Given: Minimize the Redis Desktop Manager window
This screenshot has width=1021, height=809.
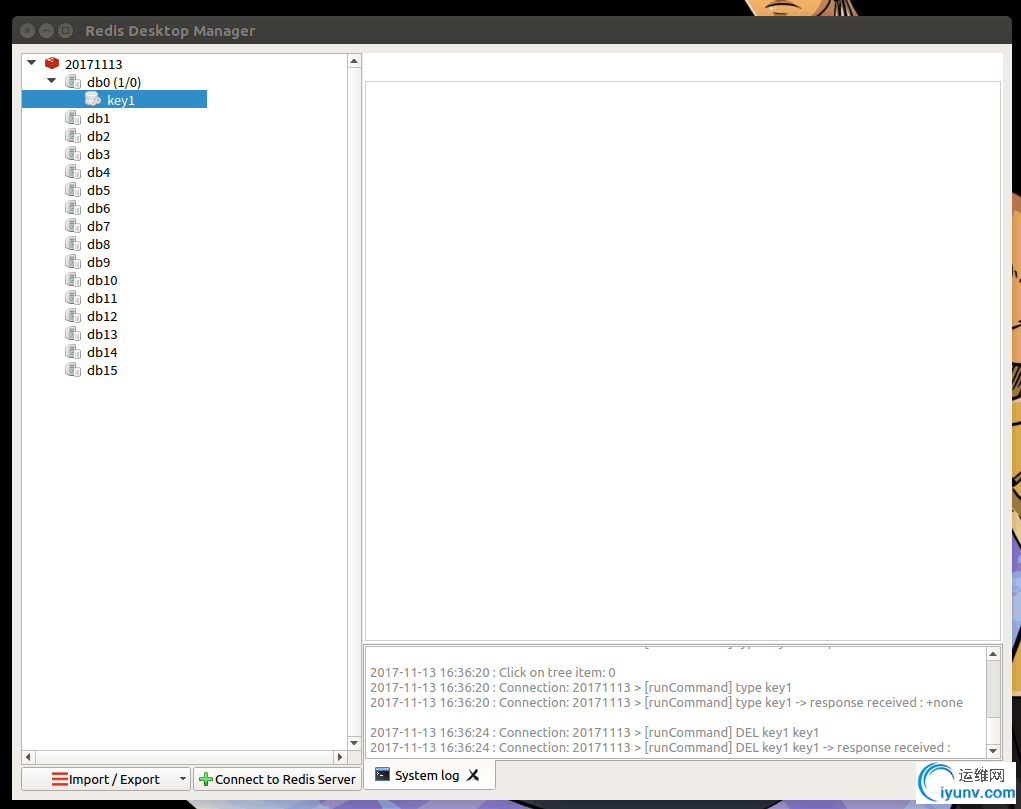Looking at the screenshot, I should 46,31.
